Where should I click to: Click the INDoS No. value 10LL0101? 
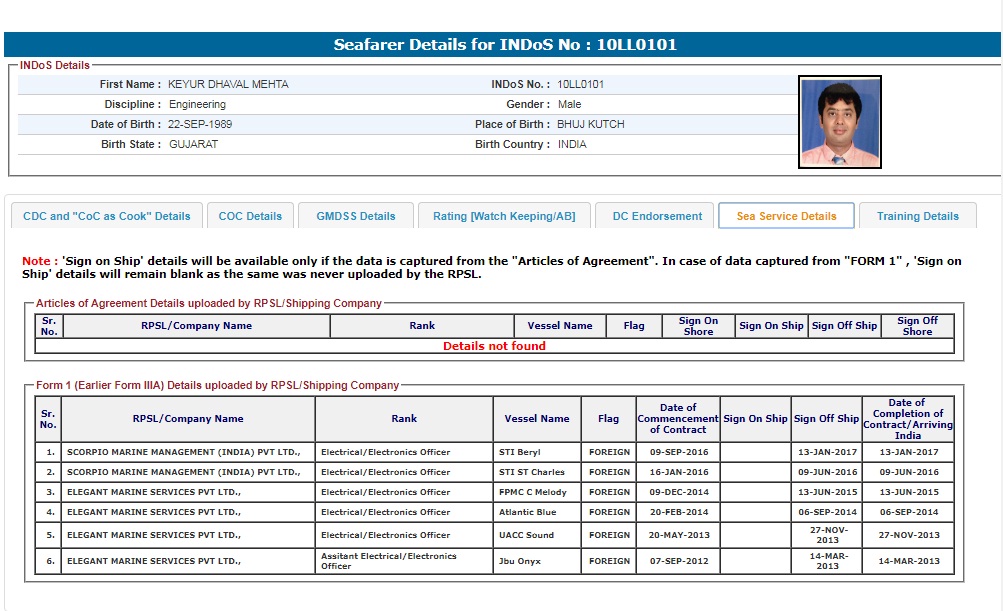pyautogui.click(x=580, y=85)
